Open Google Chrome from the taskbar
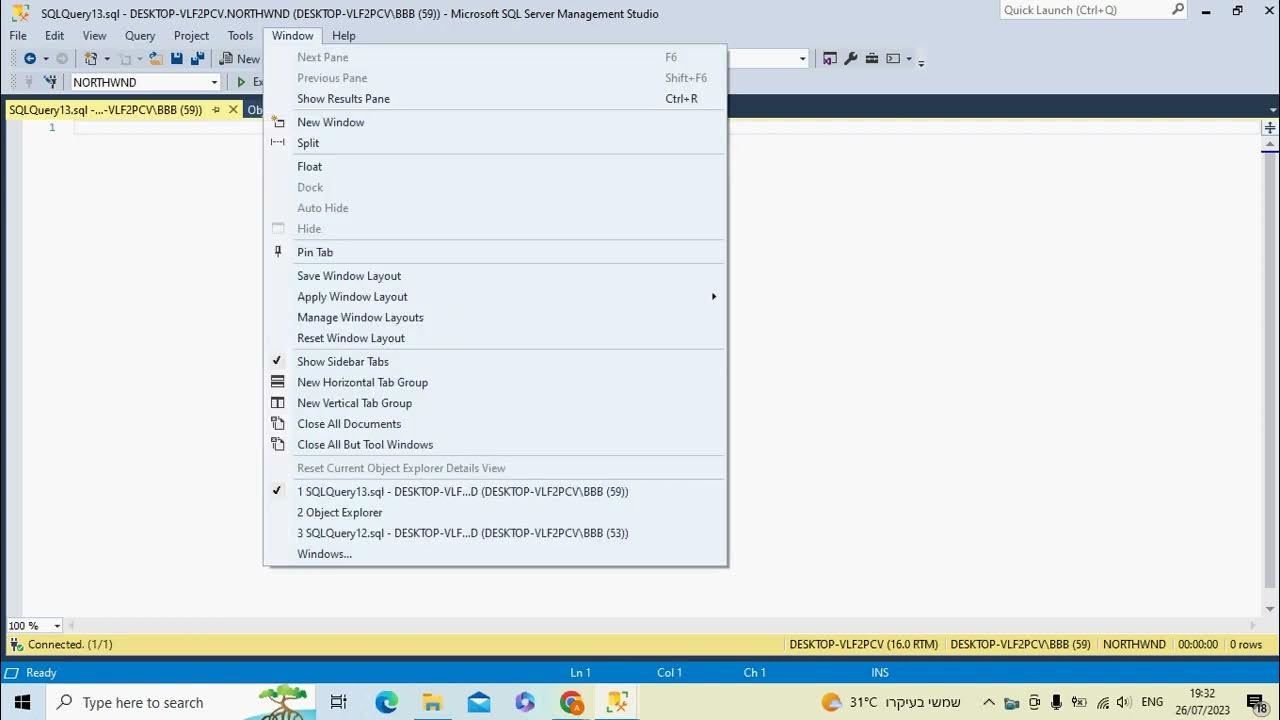1280x720 pixels. coord(571,702)
